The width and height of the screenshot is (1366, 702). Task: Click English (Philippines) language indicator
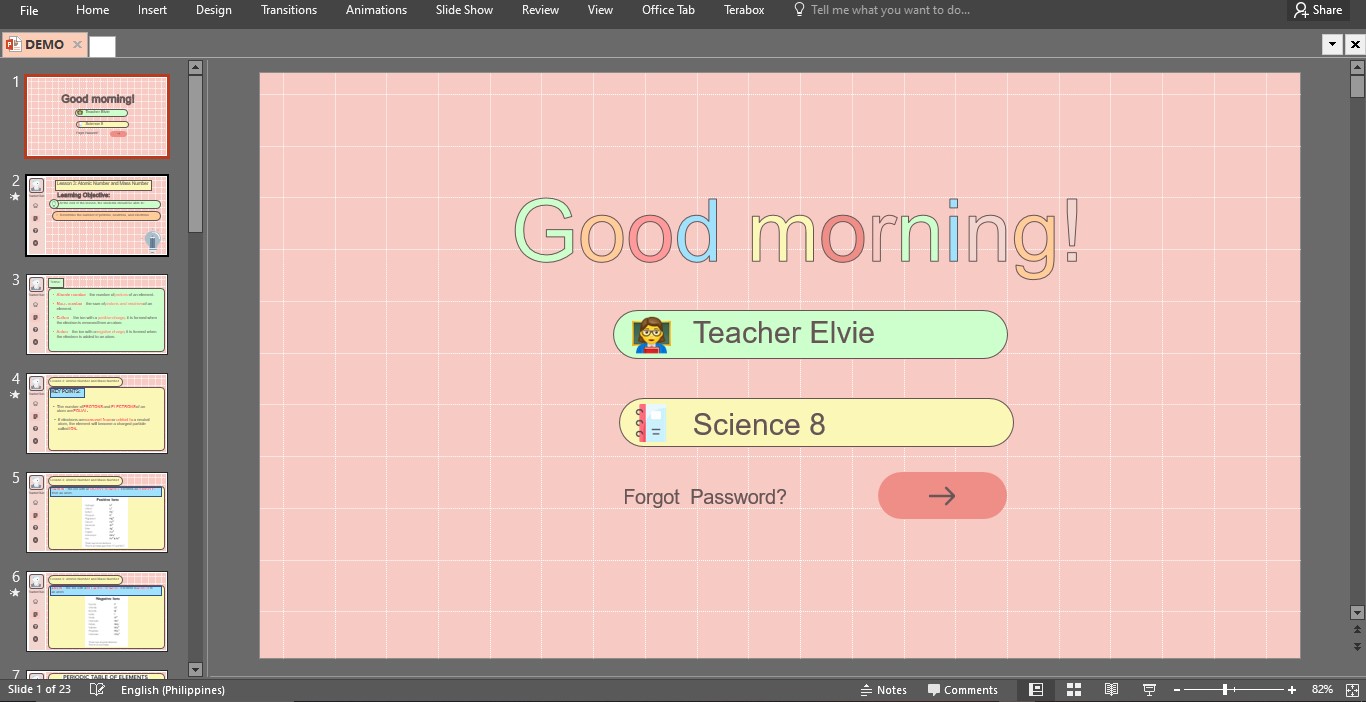(x=173, y=690)
